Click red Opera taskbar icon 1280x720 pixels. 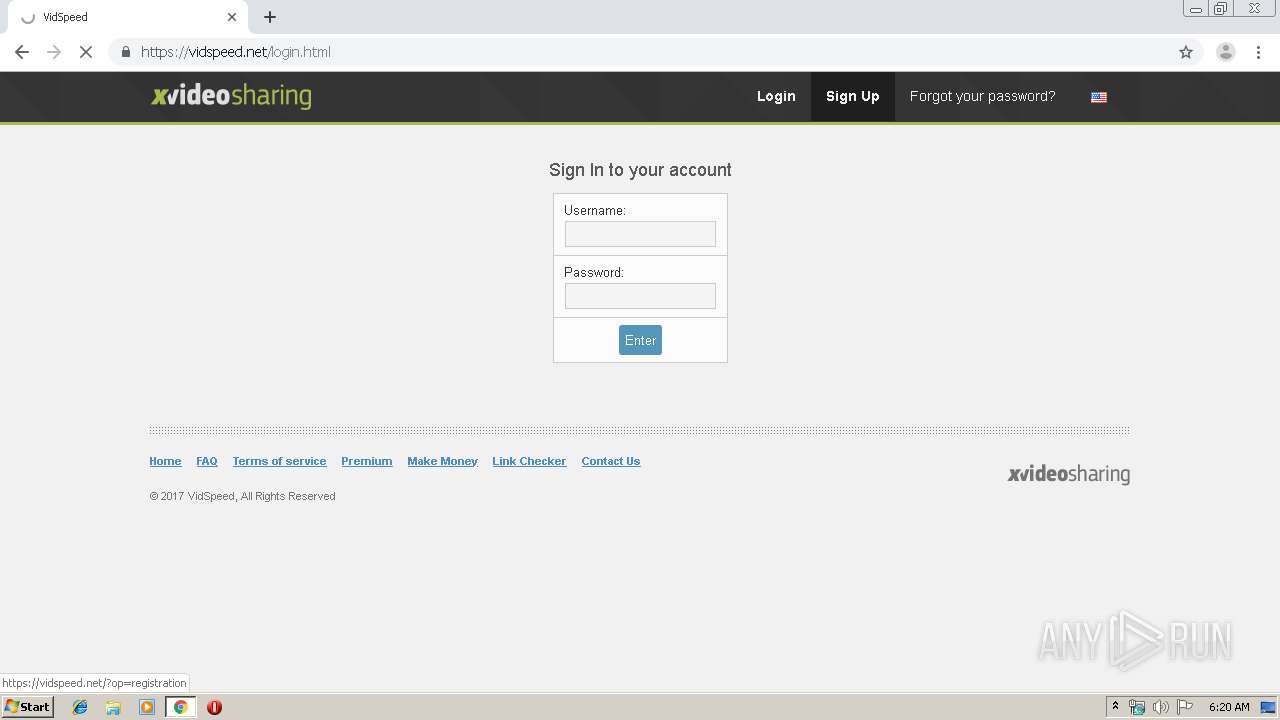pos(214,707)
